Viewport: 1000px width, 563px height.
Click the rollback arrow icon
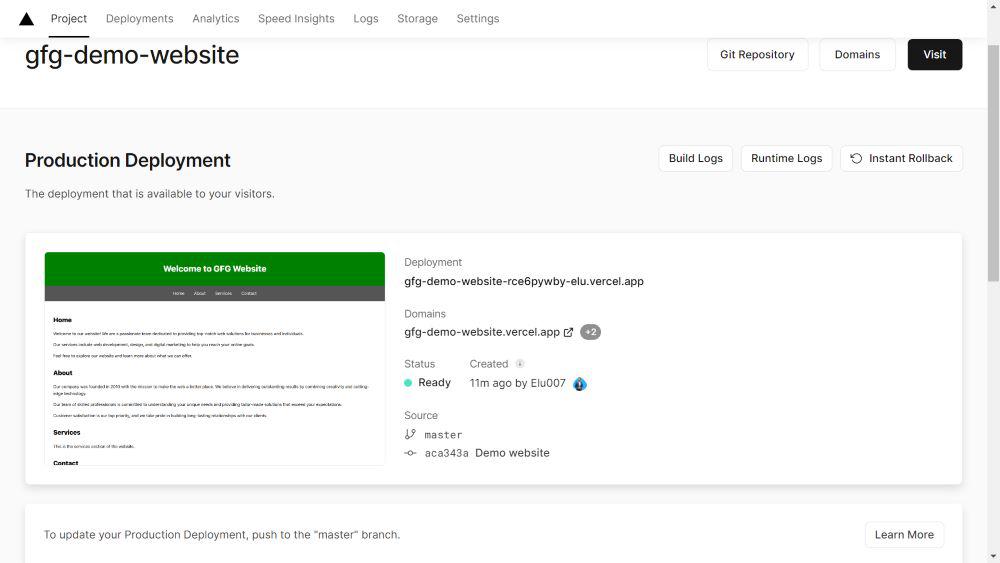click(857, 158)
